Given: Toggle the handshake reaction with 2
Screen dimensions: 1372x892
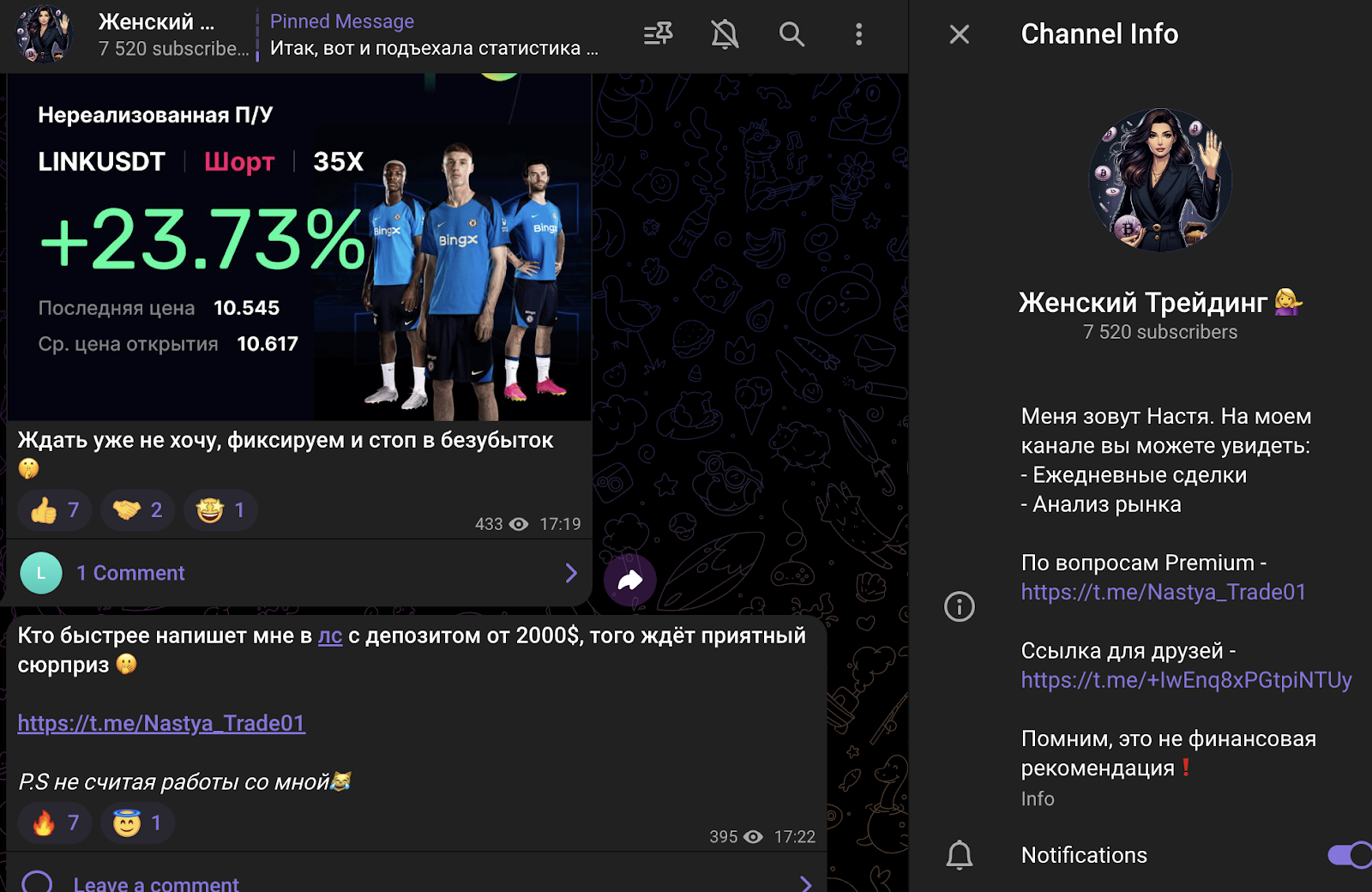Looking at the screenshot, I should click(138, 510).
